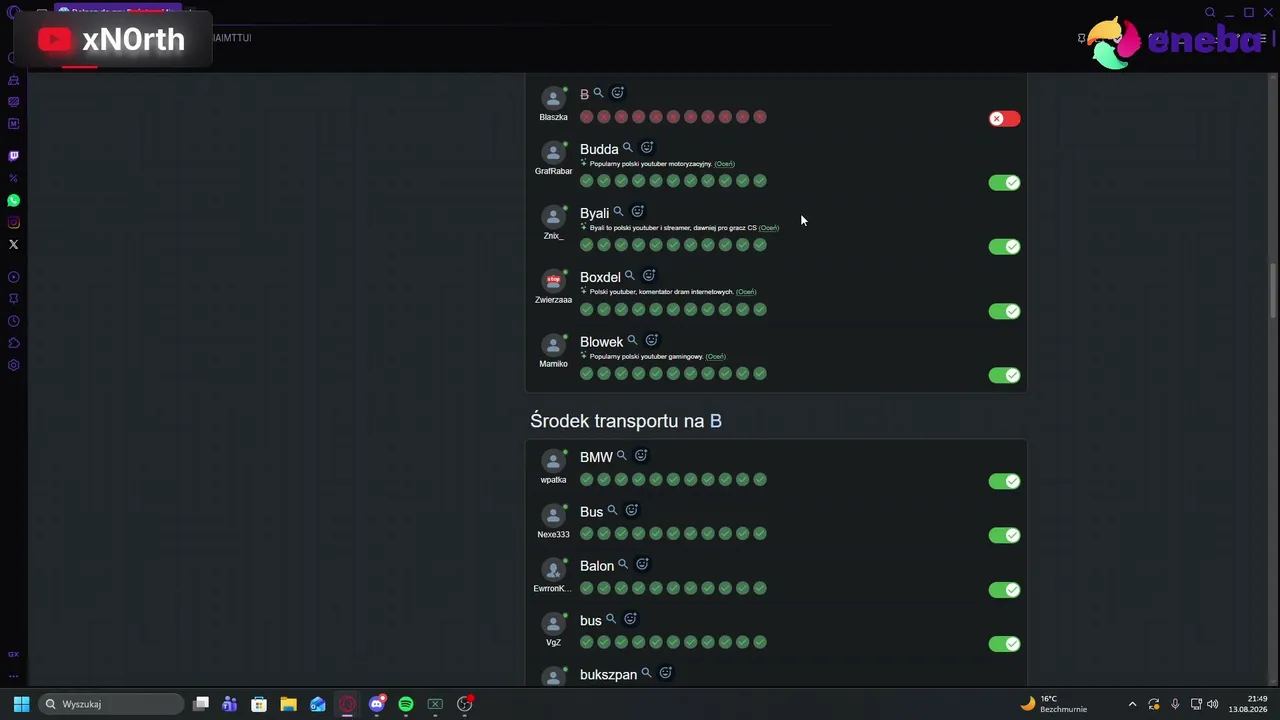The width and height of the screenshot is (1280, 720).
Task: Open History clock icon in sidebar
Action: click(x=13, y=321)
